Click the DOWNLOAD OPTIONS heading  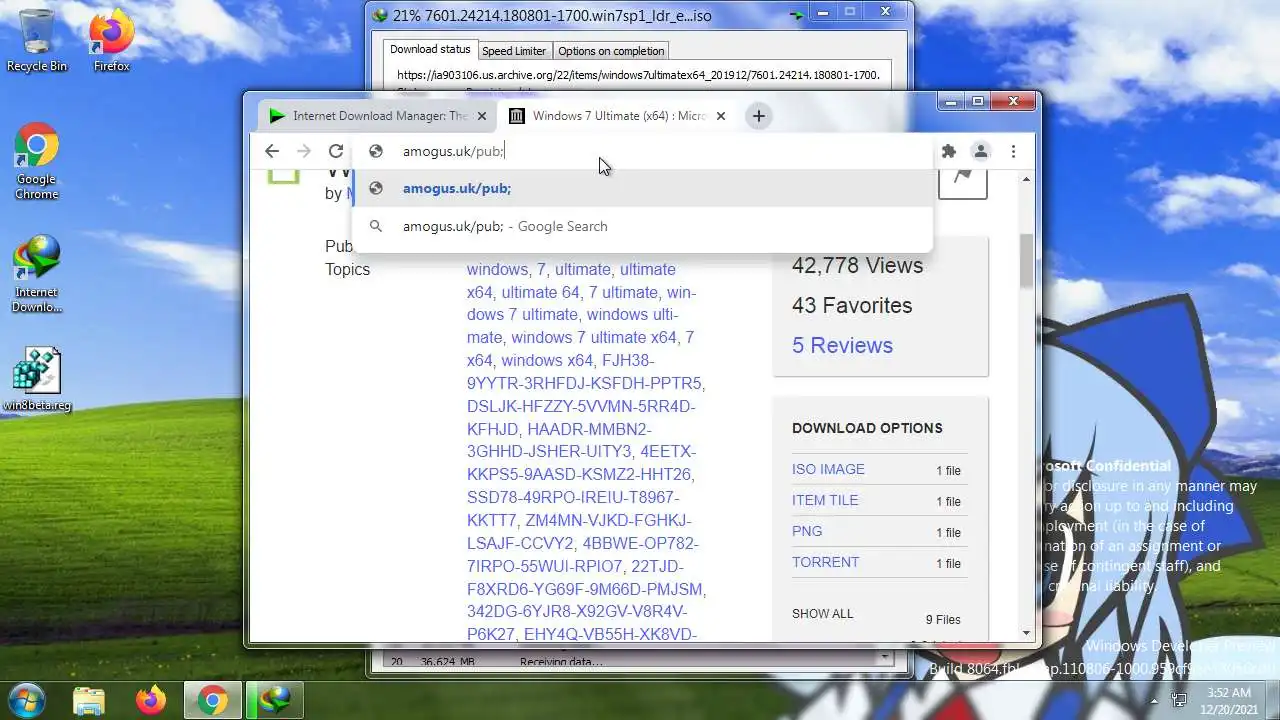tap(867, 428)
